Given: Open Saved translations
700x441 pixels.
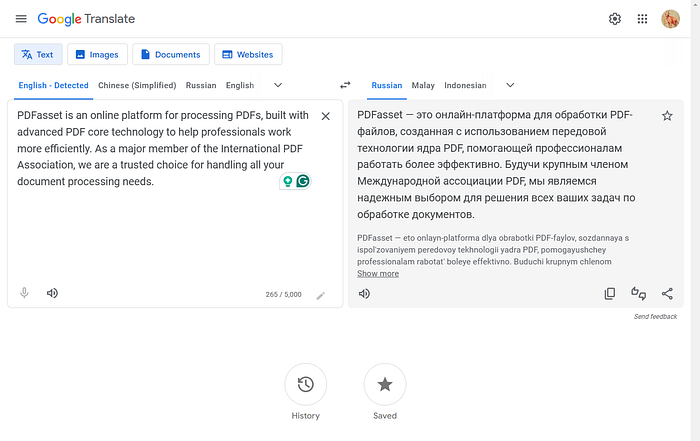Looking at the screenshot, I should pos(385,384).
